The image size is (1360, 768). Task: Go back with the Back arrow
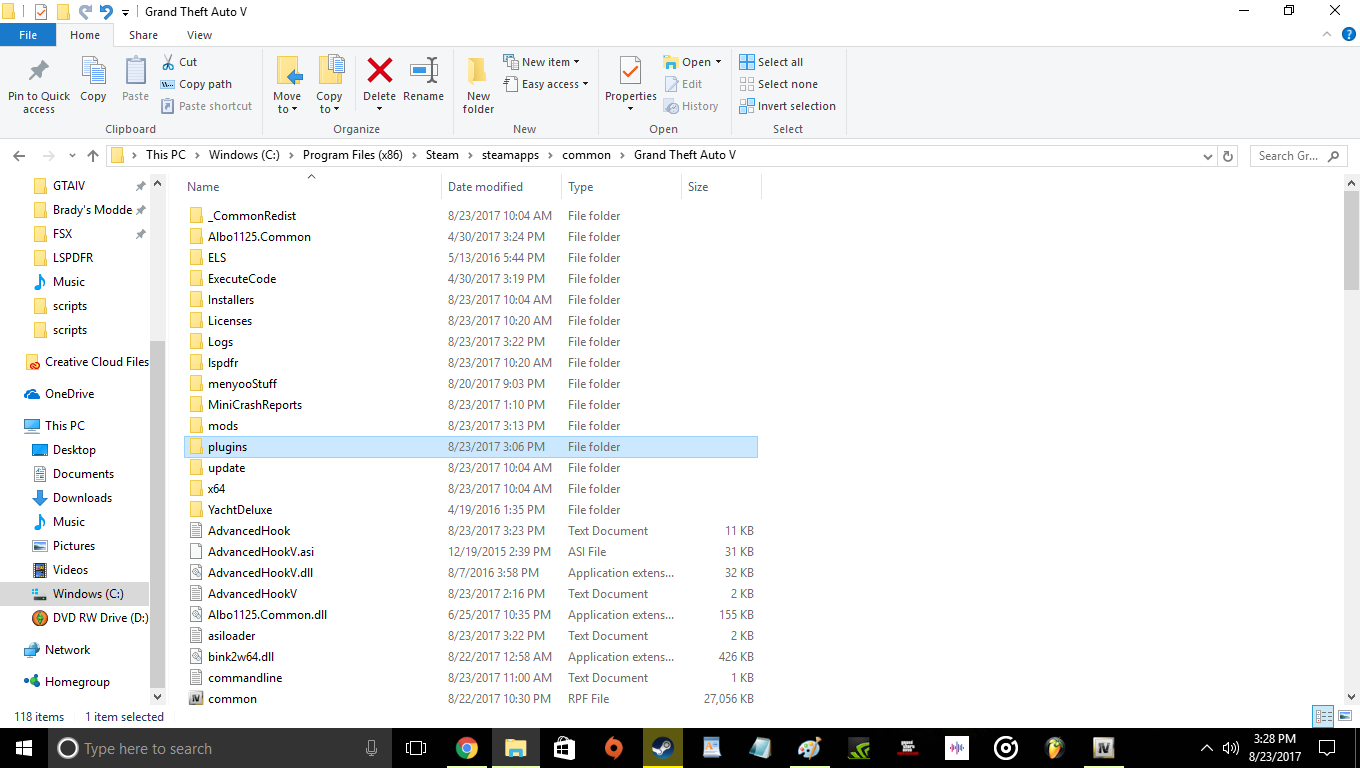[18, 156]
